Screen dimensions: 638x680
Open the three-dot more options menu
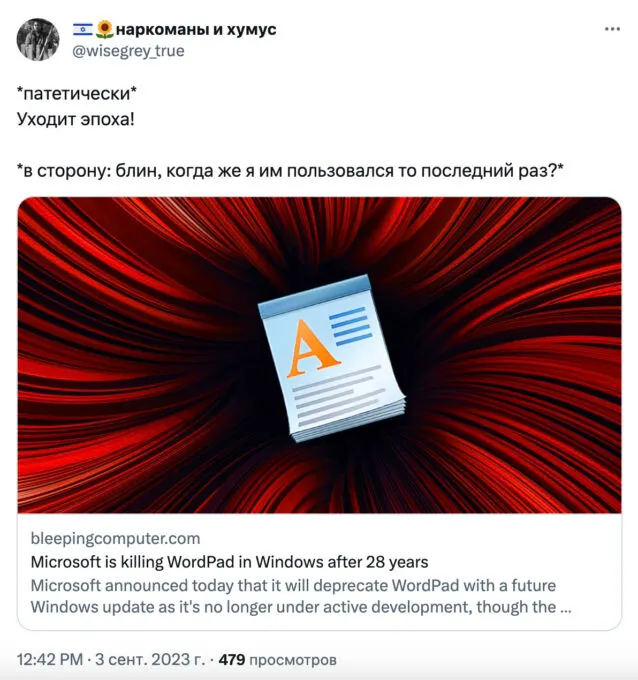click(612, 29)
